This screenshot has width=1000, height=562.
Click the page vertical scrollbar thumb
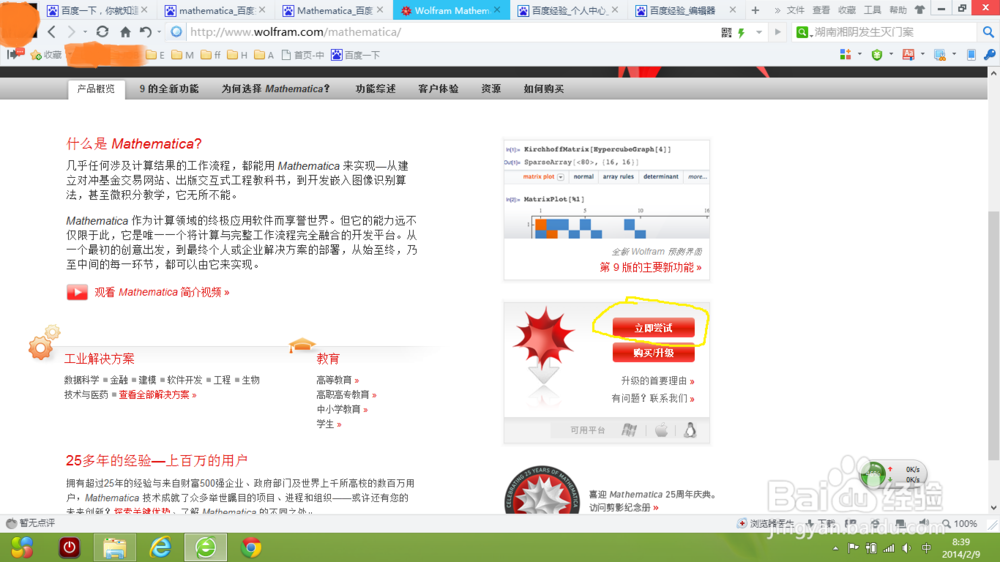(x=993, y=335)
